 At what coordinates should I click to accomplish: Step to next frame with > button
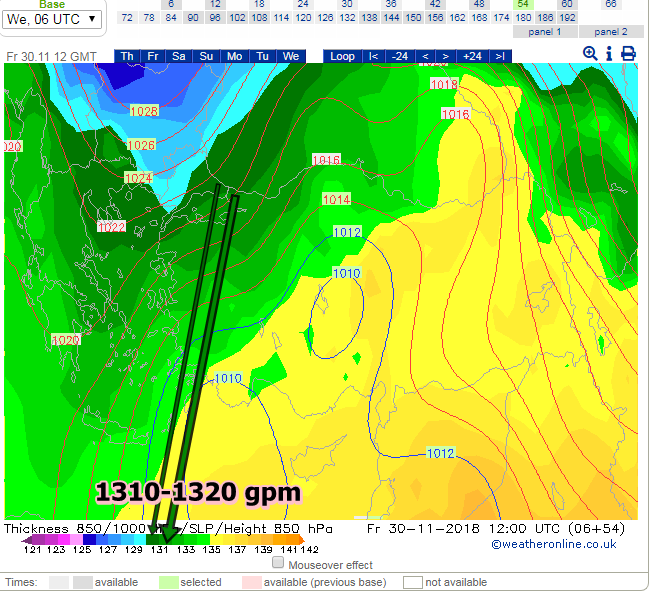point(445,56)
